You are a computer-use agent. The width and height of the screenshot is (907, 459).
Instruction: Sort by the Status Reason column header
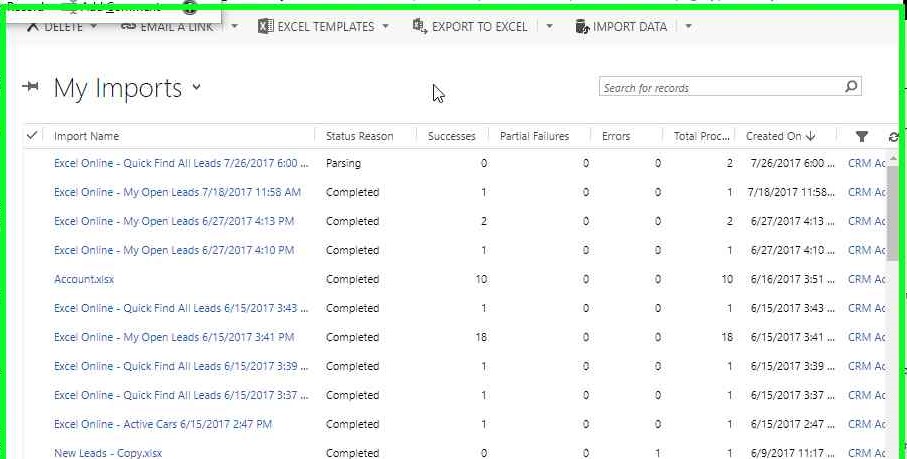click(359, 136)
